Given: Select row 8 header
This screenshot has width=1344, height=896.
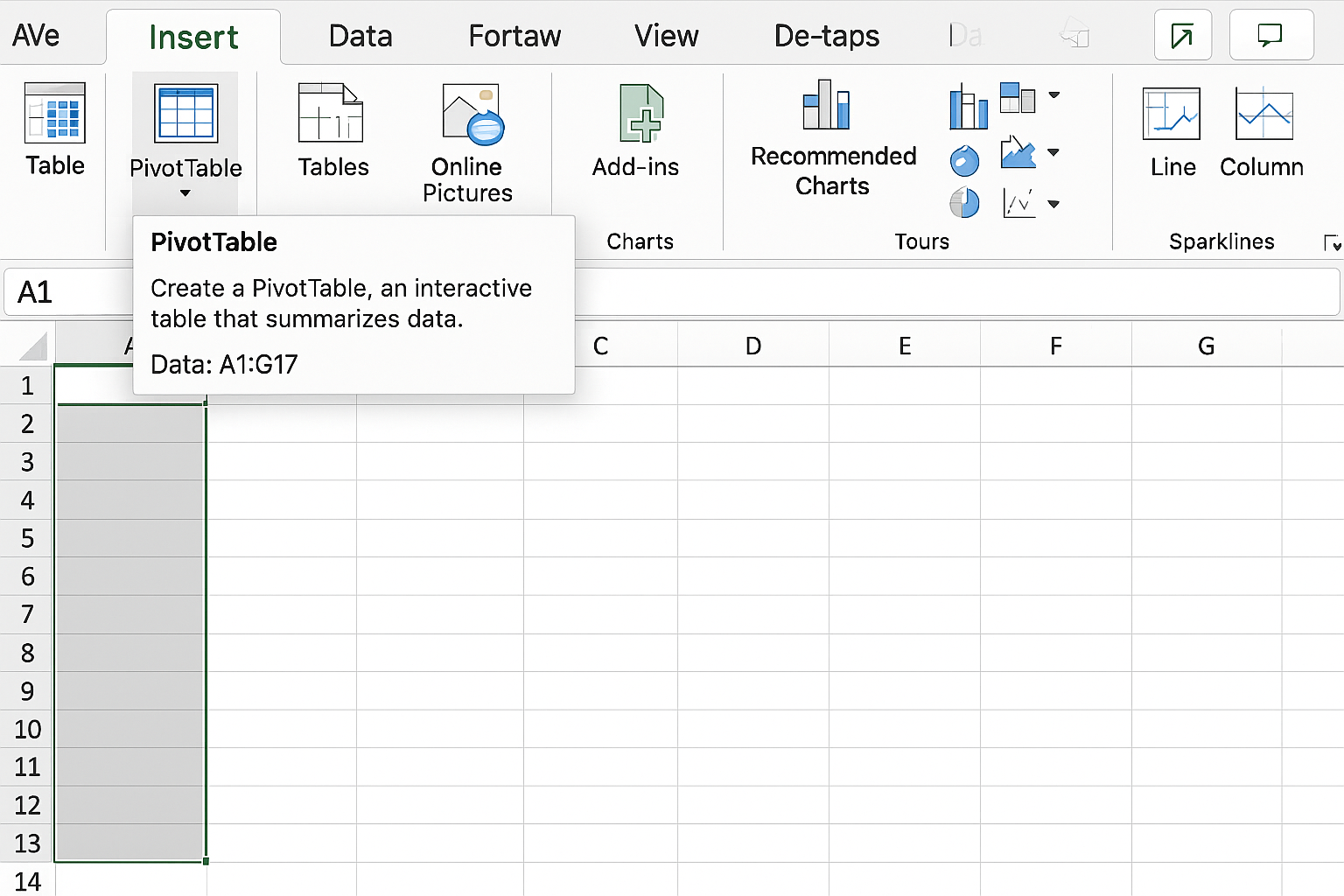Looking at the screenshot, I should pyautogui.click(x=27, y=653).
